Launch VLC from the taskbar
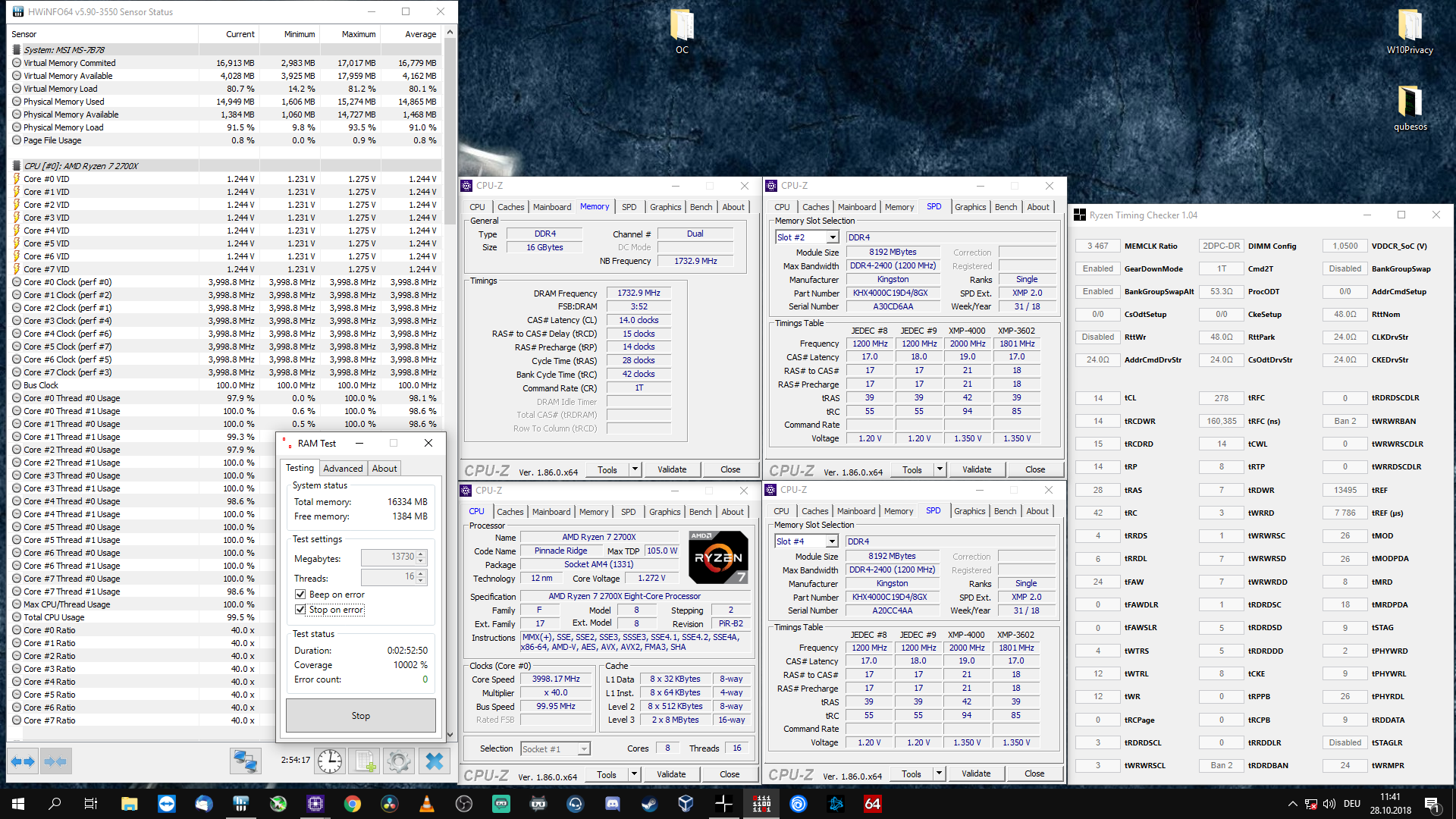Image resolution: width=1456 pixels, height=819 pixels. pos(426,804)
